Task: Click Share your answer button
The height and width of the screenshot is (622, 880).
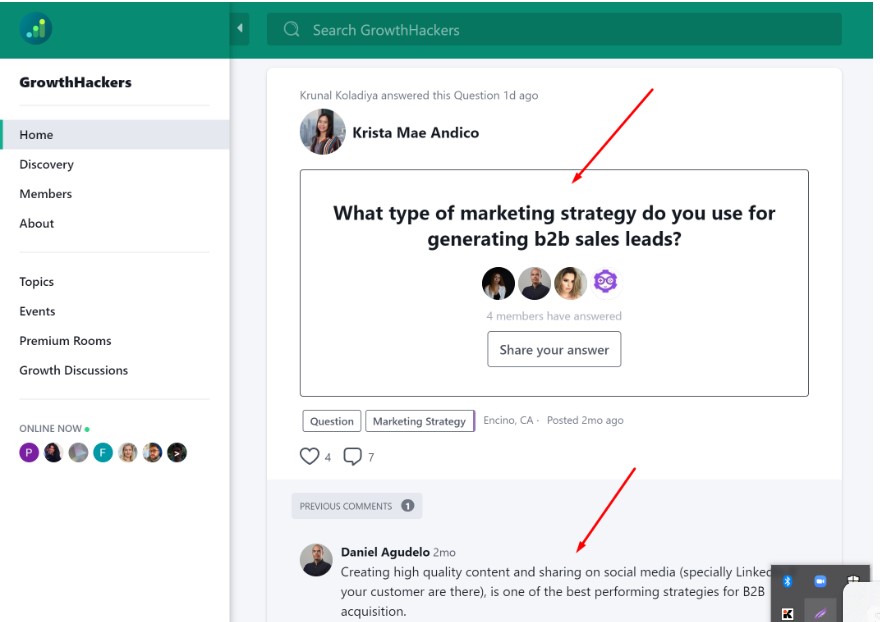Action: (x=554, y=349)
